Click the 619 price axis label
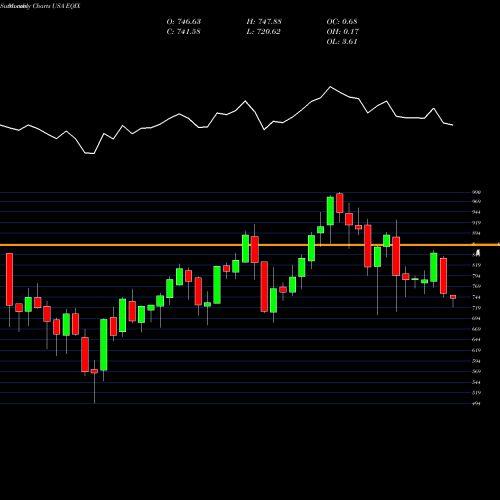Screen dimensions: 500x500 477,350
